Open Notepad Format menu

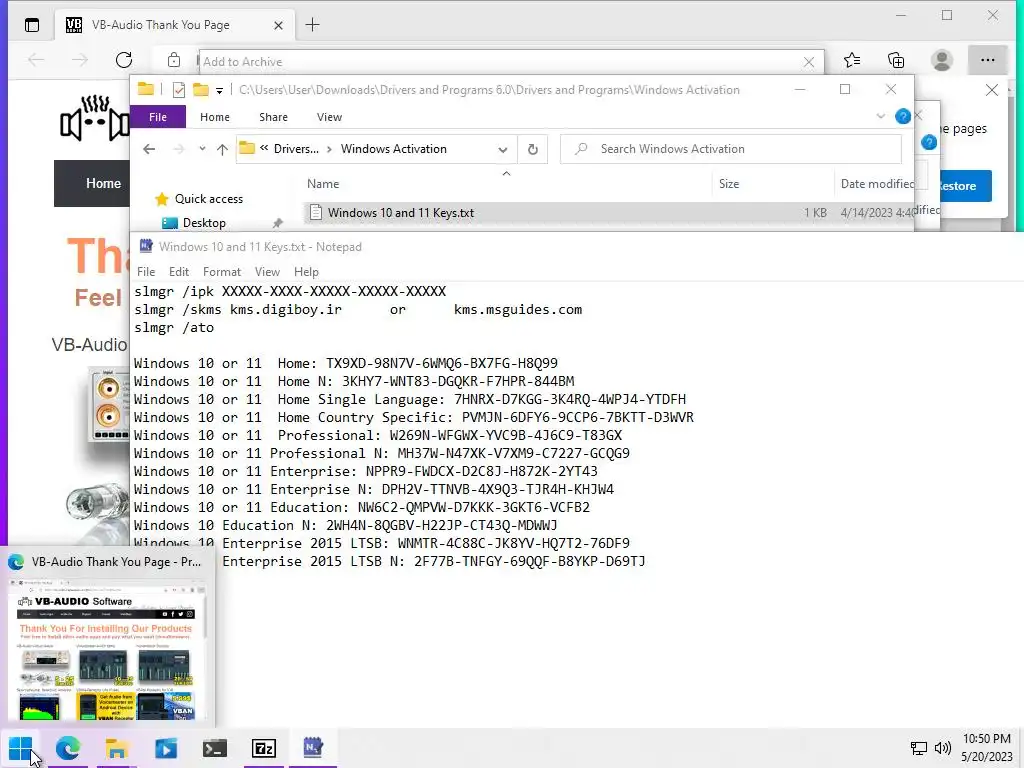(x=221, y=272)
